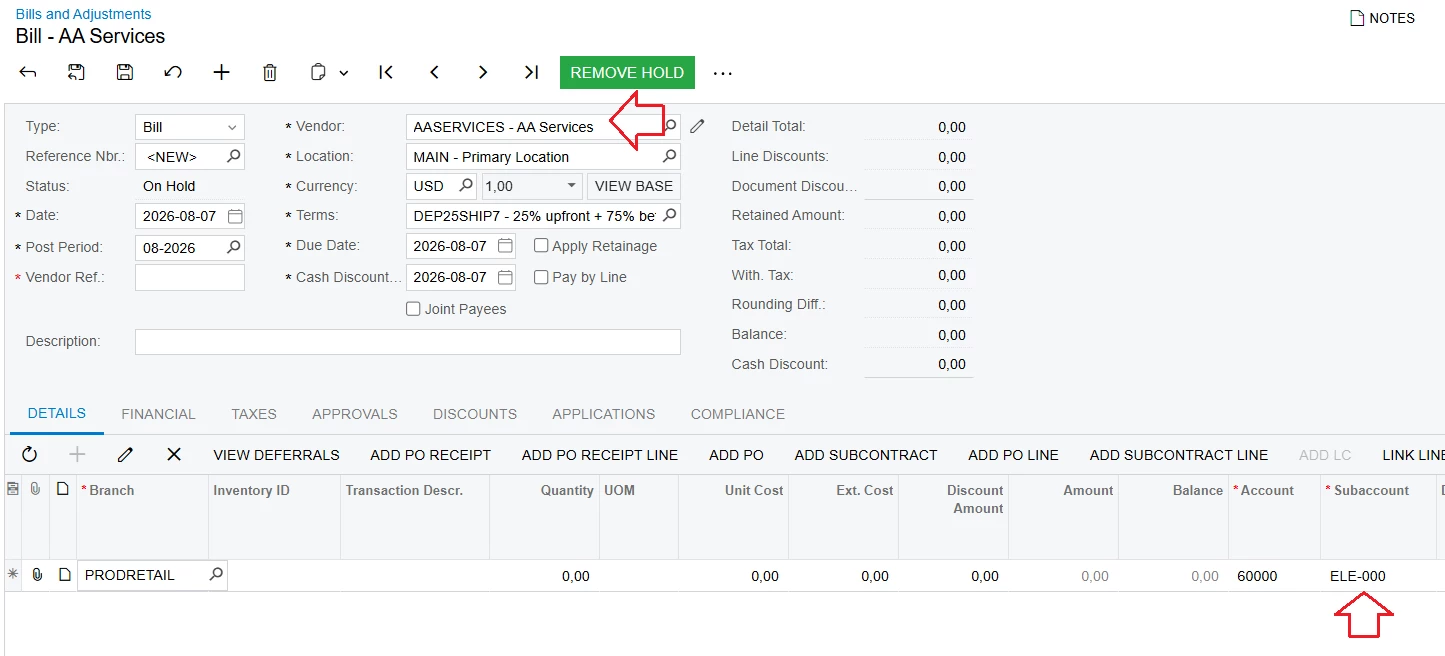Go to the last record
The image size is (1445, 656).
(531, 72)
